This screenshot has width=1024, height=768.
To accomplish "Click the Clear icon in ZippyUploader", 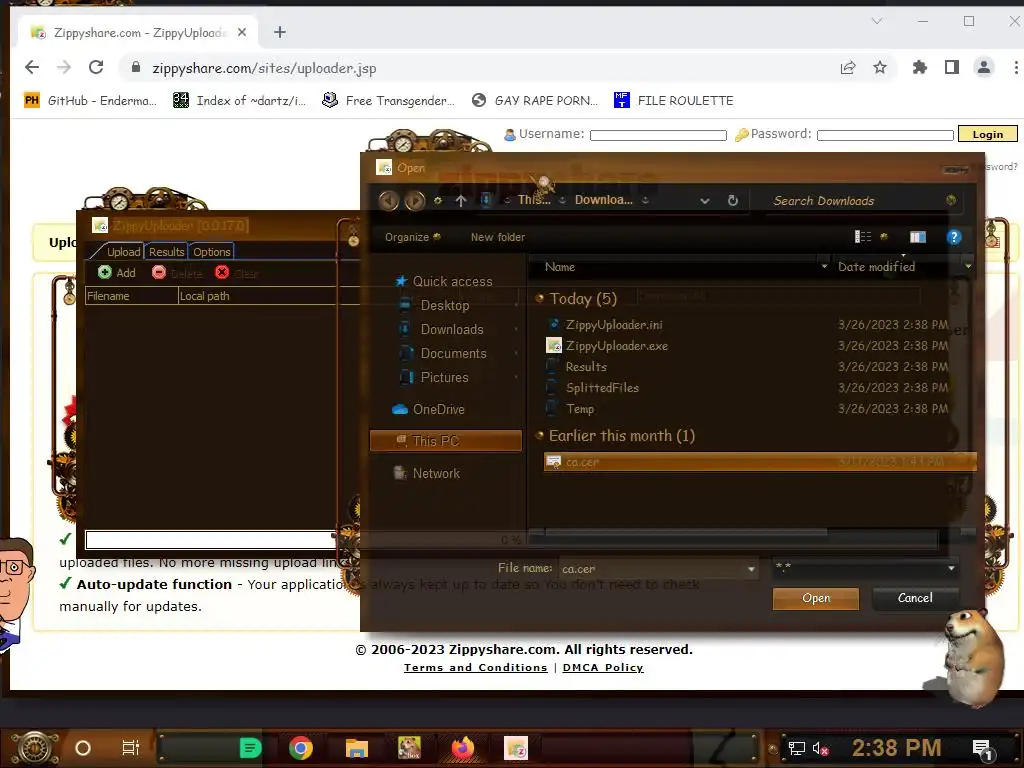I will [222, 272].
